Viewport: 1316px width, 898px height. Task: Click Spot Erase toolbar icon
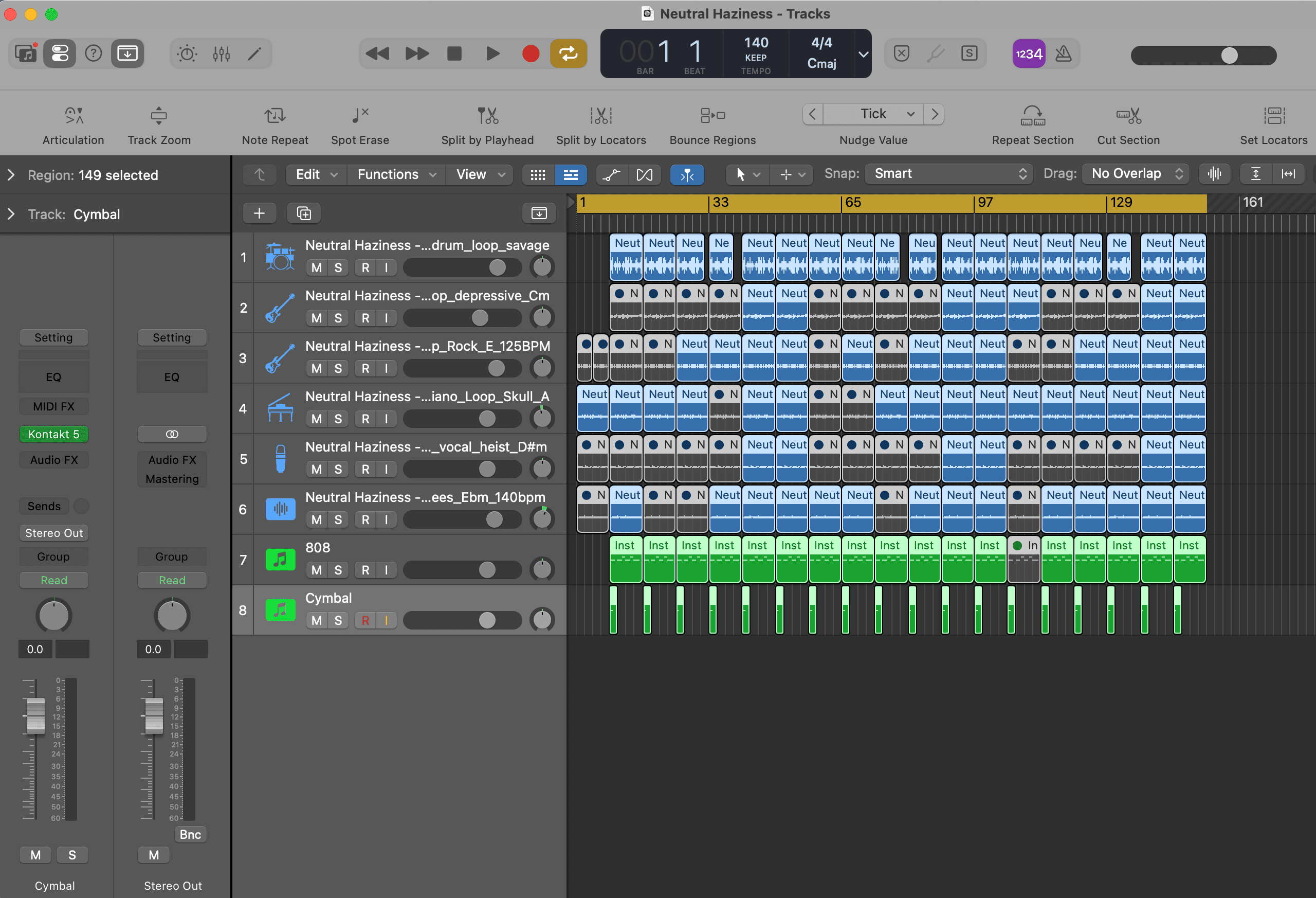(360, 116)
